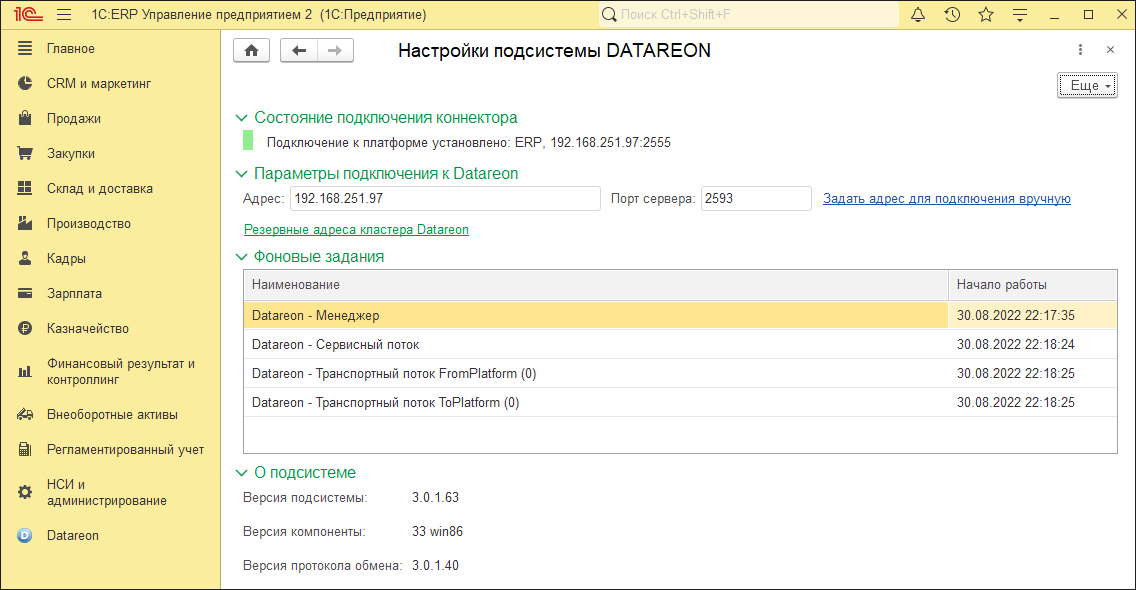
Task: Click Задать адрес для подключения вручную link
Action: 946,199
